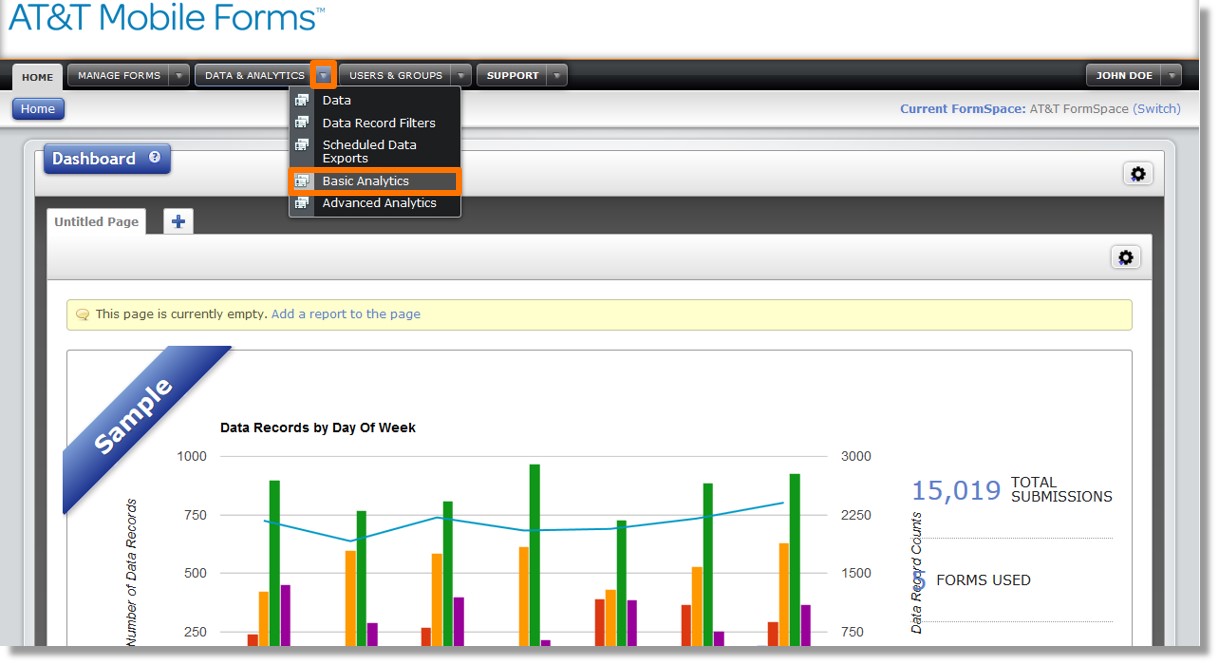The height and width of the screenshot is (664, 1218).
Task: Open Dashboard help question mark icon
Action: [x=154, y=157]
